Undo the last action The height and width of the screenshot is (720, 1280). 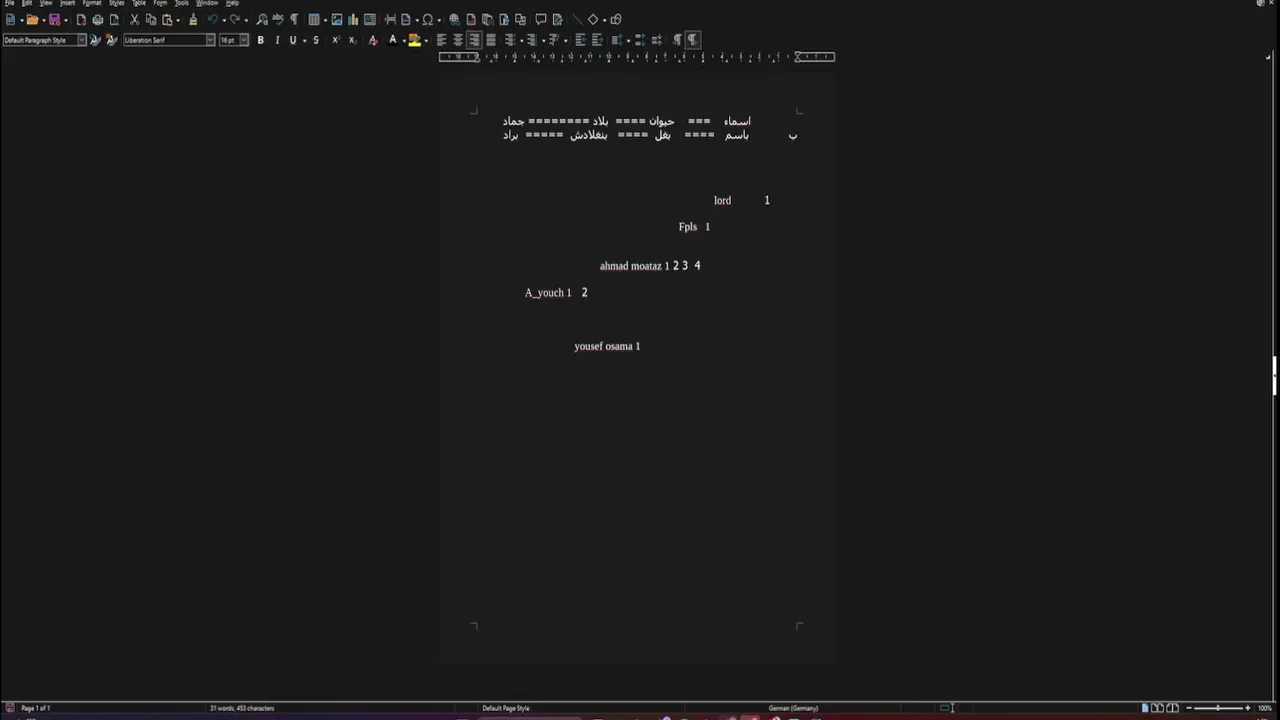212,20
